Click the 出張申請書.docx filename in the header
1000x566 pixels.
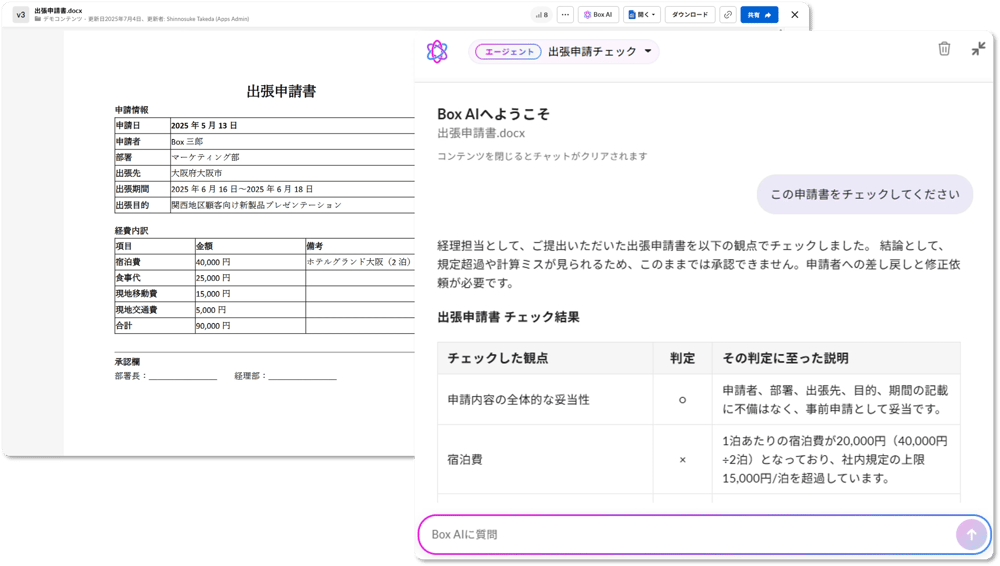(x=58, y=11)
